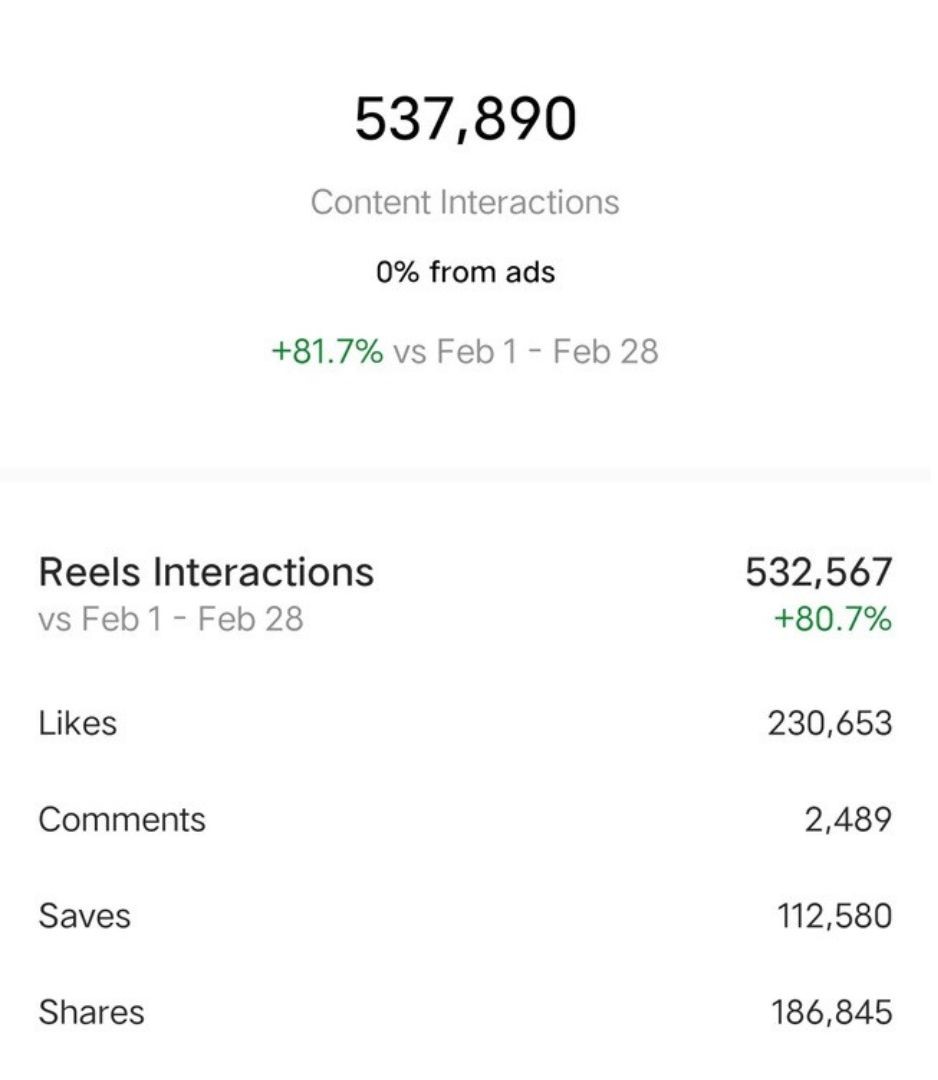Tap 'Feb 1' start date under Reels Interactions

click(x=122, y=618)
